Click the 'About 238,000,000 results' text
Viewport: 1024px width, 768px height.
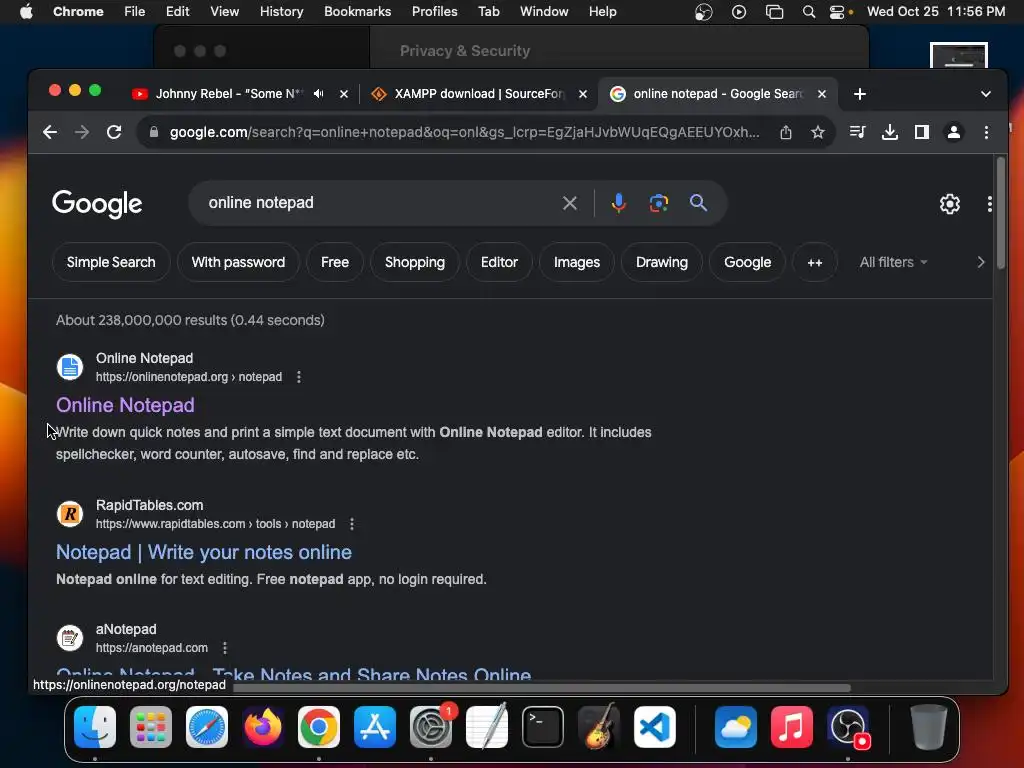tap(190, 321)
